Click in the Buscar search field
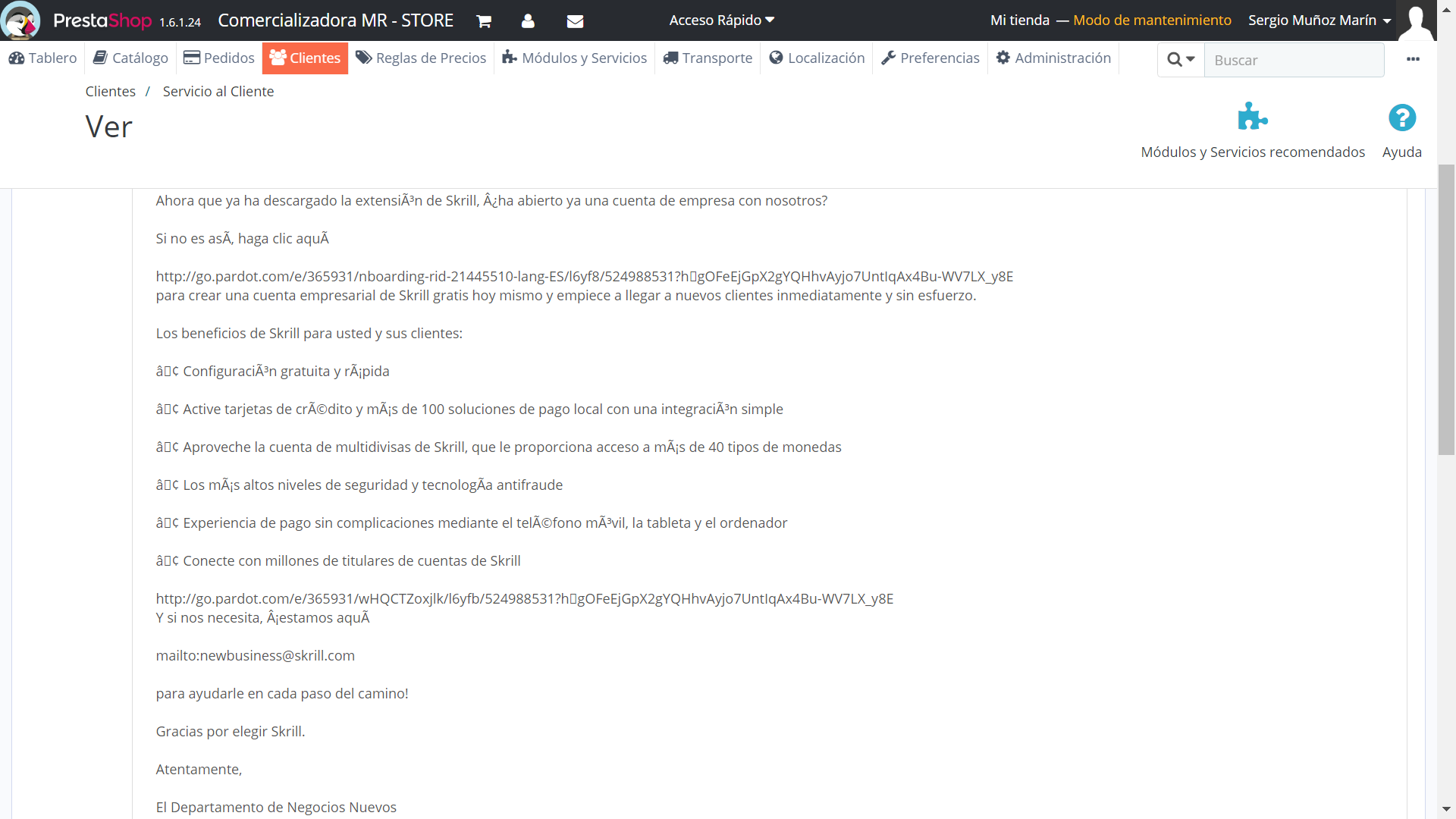 [1293, 60]
